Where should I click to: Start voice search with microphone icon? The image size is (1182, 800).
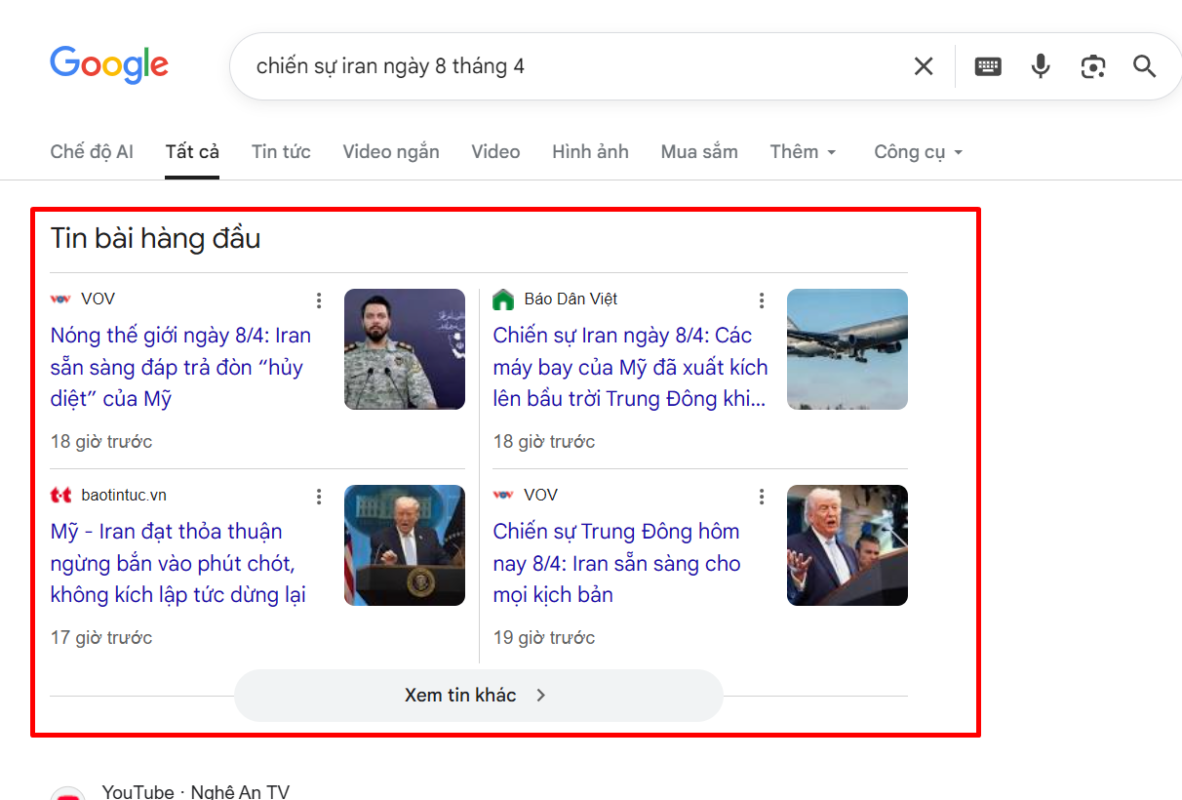tap(1040, 67)
